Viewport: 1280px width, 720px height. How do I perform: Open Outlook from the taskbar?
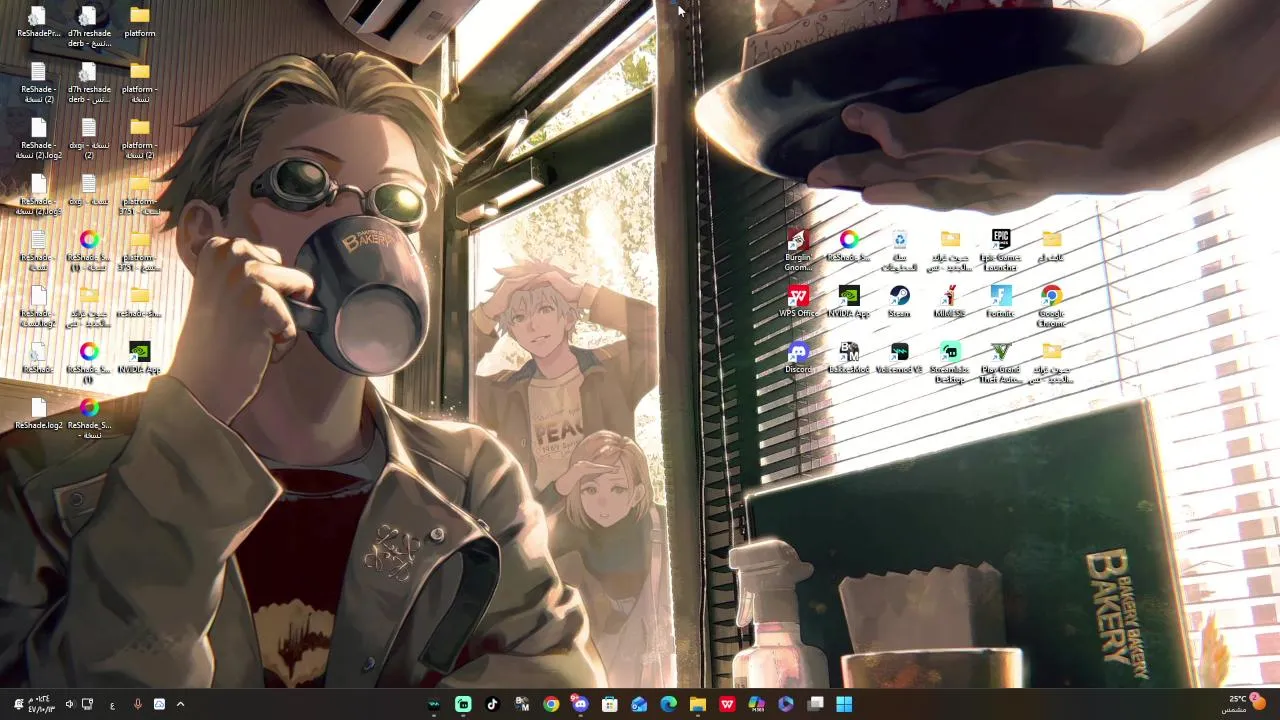(x=639, y=704)
